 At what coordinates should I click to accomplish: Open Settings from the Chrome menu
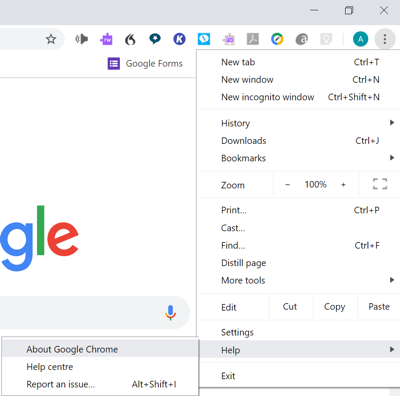pos(299,332)
